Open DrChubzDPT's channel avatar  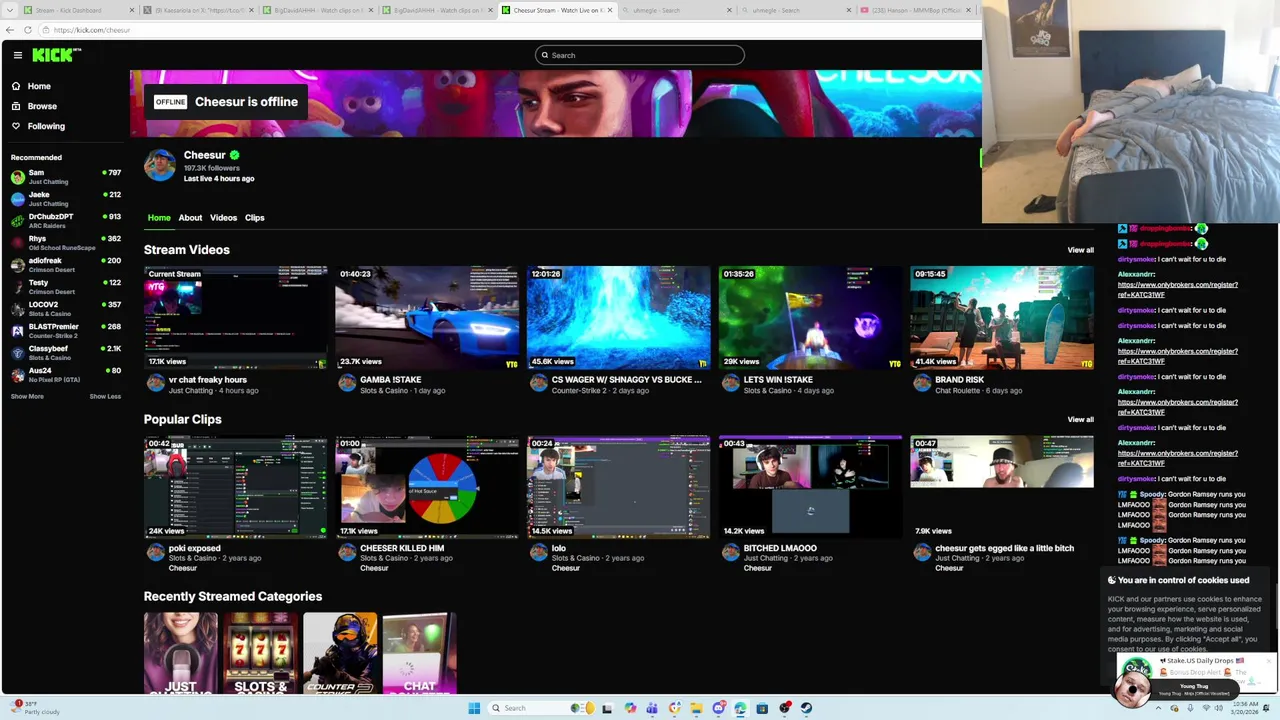[18, 221]
